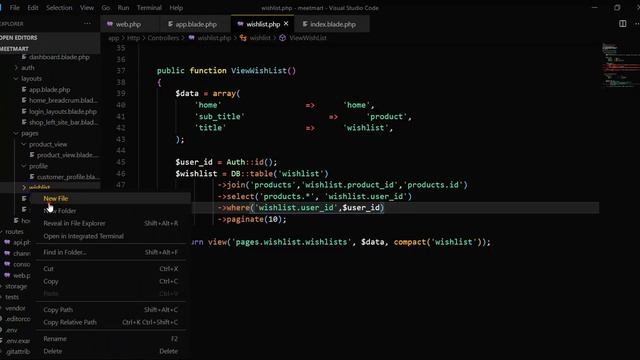Expand the tests folder
Image resolution: width=640 pixels, height=360 pixels.
click(x=12, y=297)
